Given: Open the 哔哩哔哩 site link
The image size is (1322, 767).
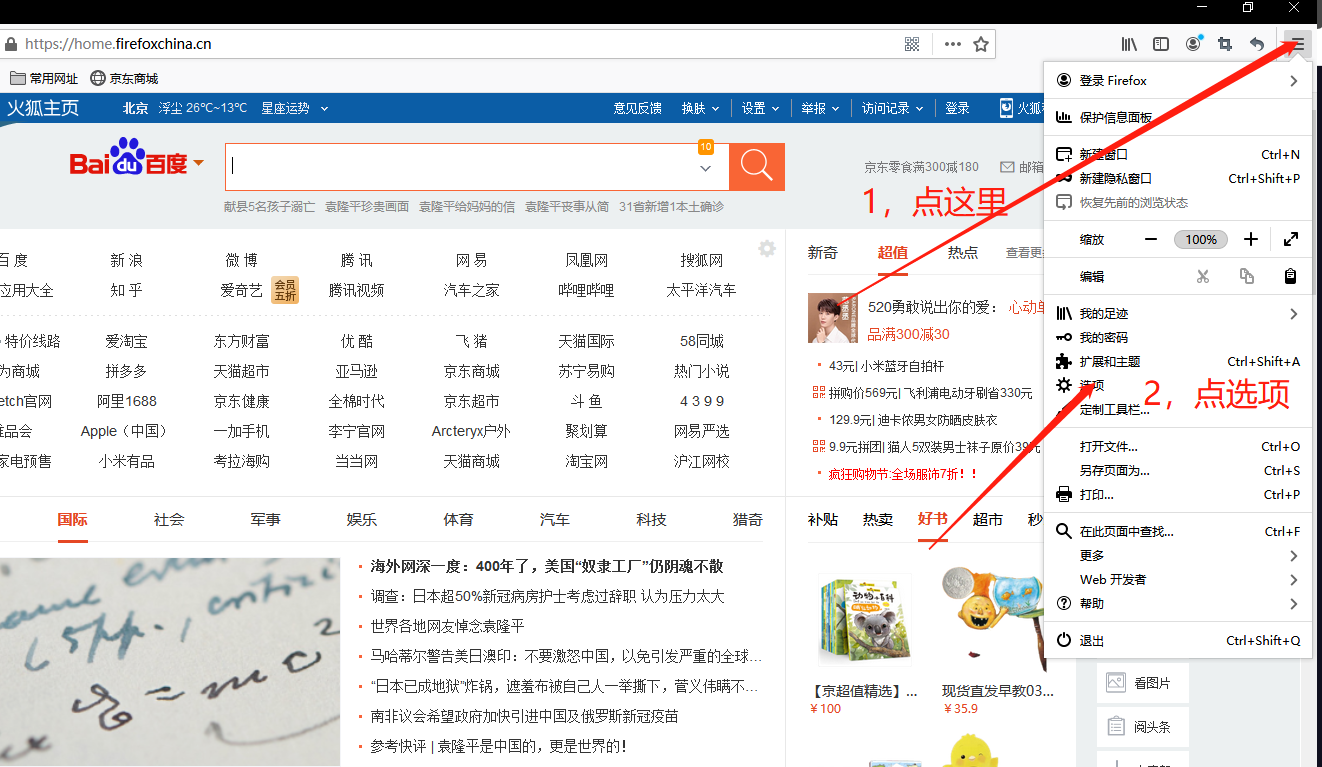Looking at the screenshot, I should 586,290.
